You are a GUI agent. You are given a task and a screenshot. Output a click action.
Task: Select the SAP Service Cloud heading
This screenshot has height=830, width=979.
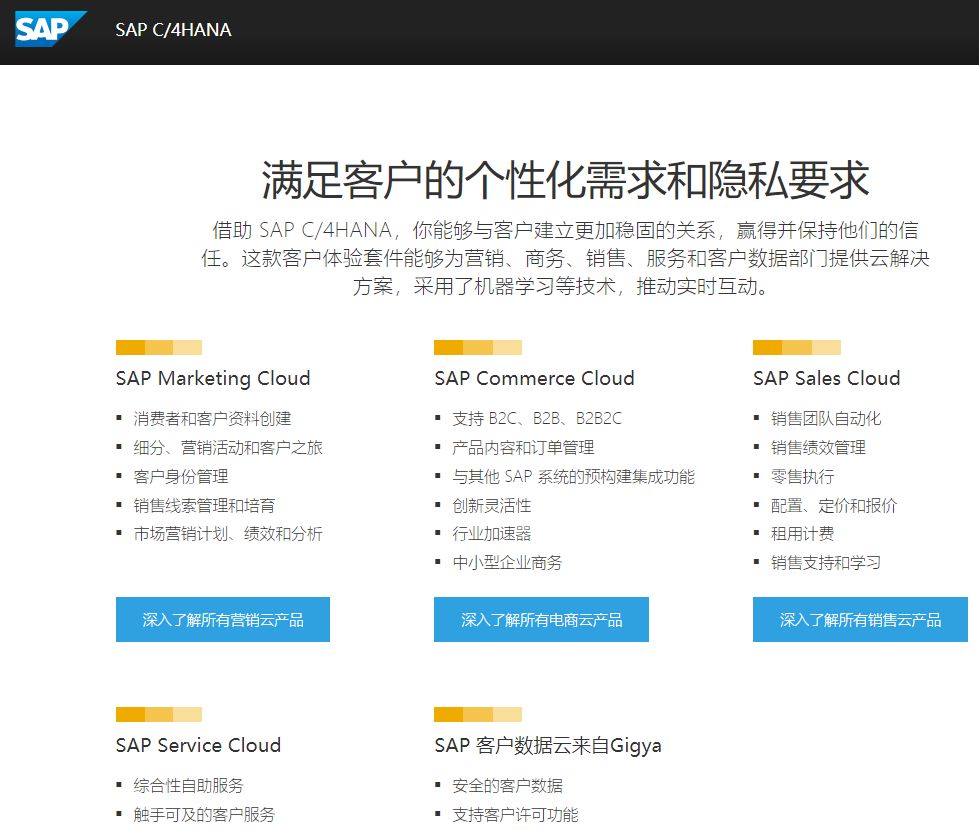[199, 745]
